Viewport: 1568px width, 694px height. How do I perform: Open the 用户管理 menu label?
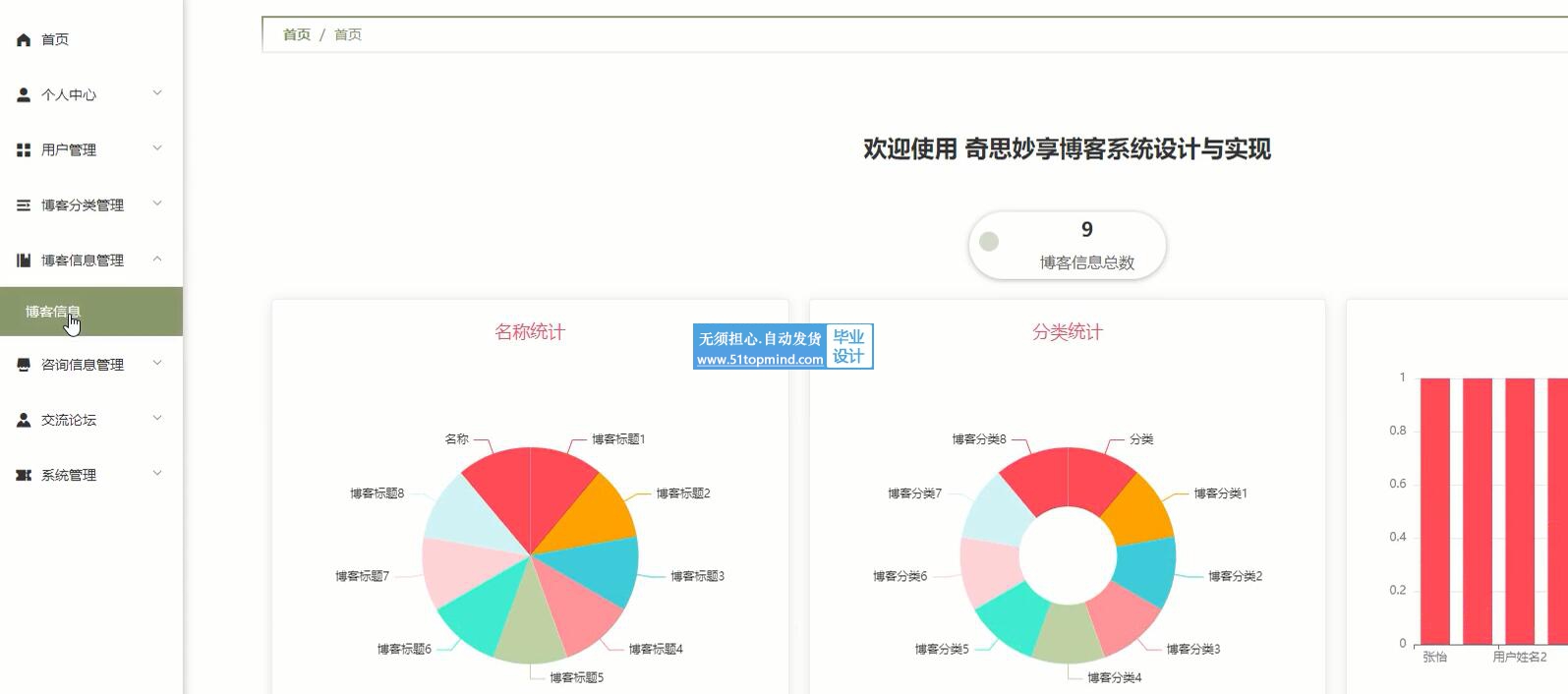pos(69,149)
